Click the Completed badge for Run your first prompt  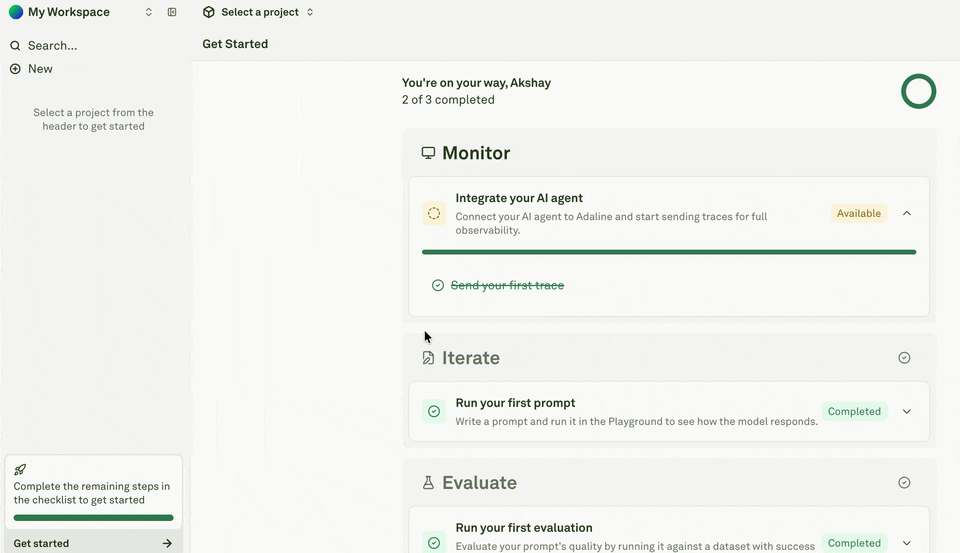point(854,412)
